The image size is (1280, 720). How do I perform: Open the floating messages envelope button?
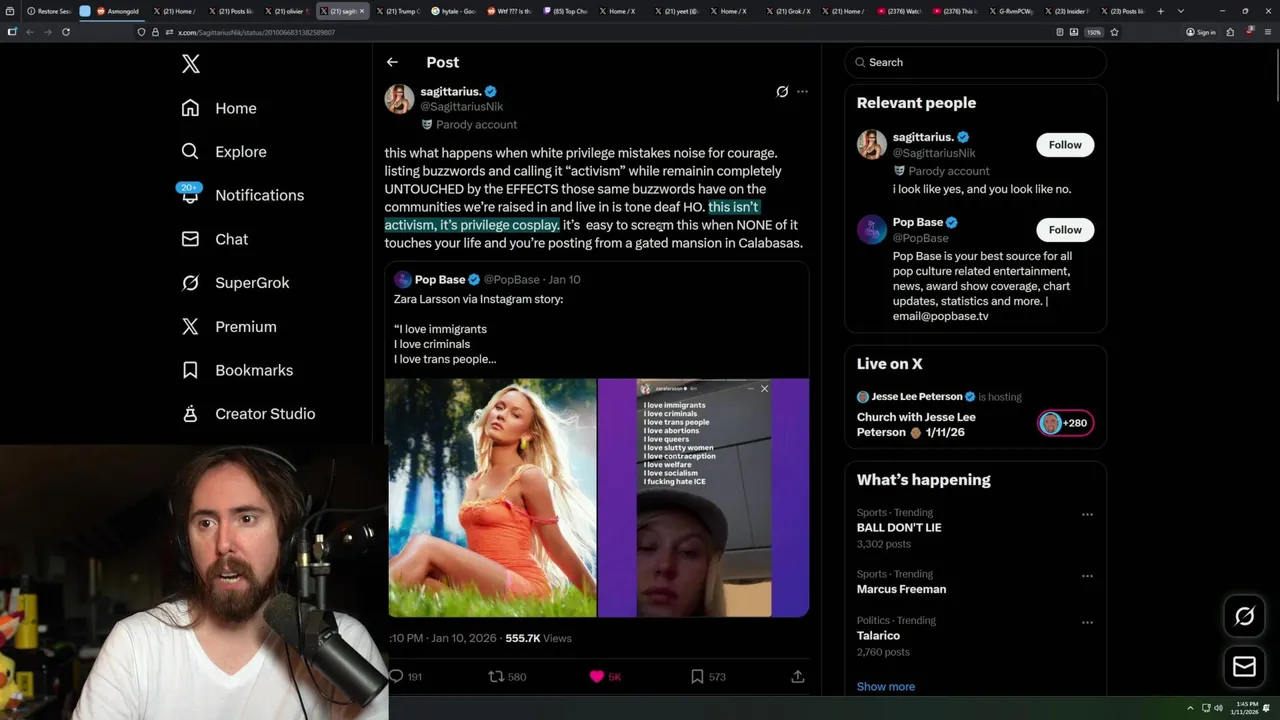click(x=1244, y=666)
